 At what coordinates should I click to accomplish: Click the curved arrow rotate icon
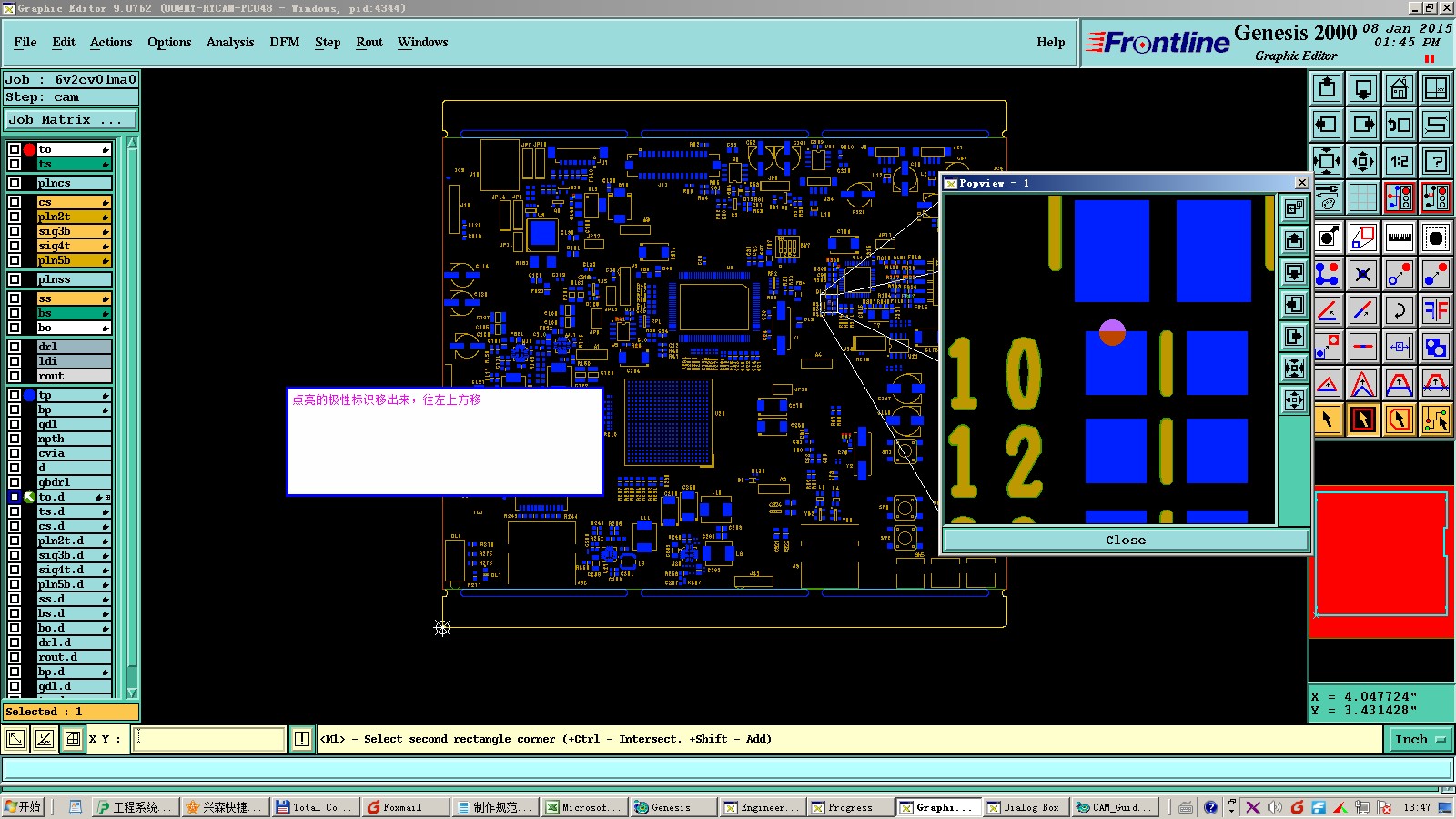coord(1400,310)
